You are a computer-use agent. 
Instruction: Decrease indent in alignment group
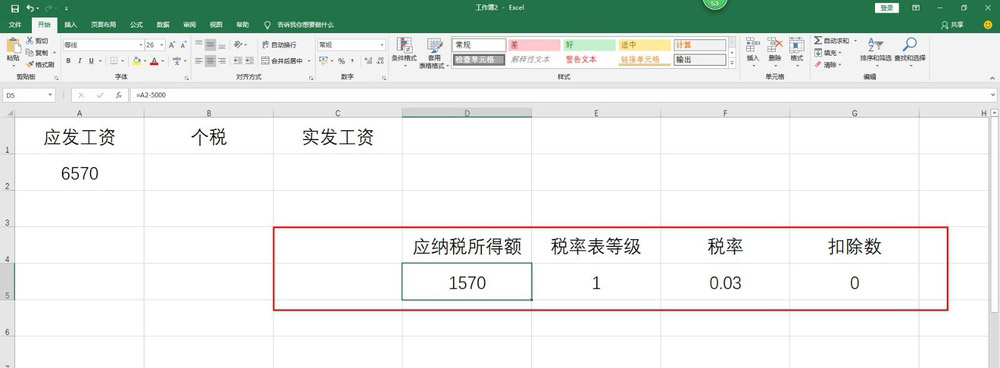click(238, 61)
